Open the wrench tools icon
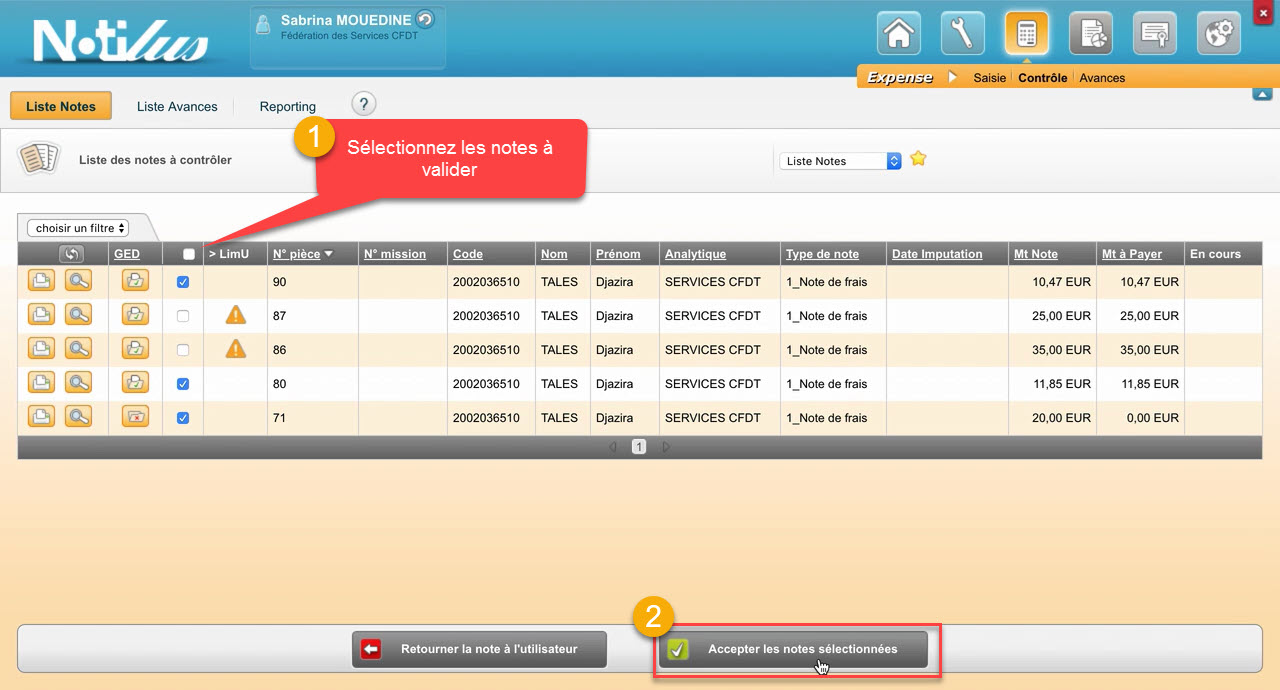This screenshot has width=1280, height=690. [x=962, y=34]
